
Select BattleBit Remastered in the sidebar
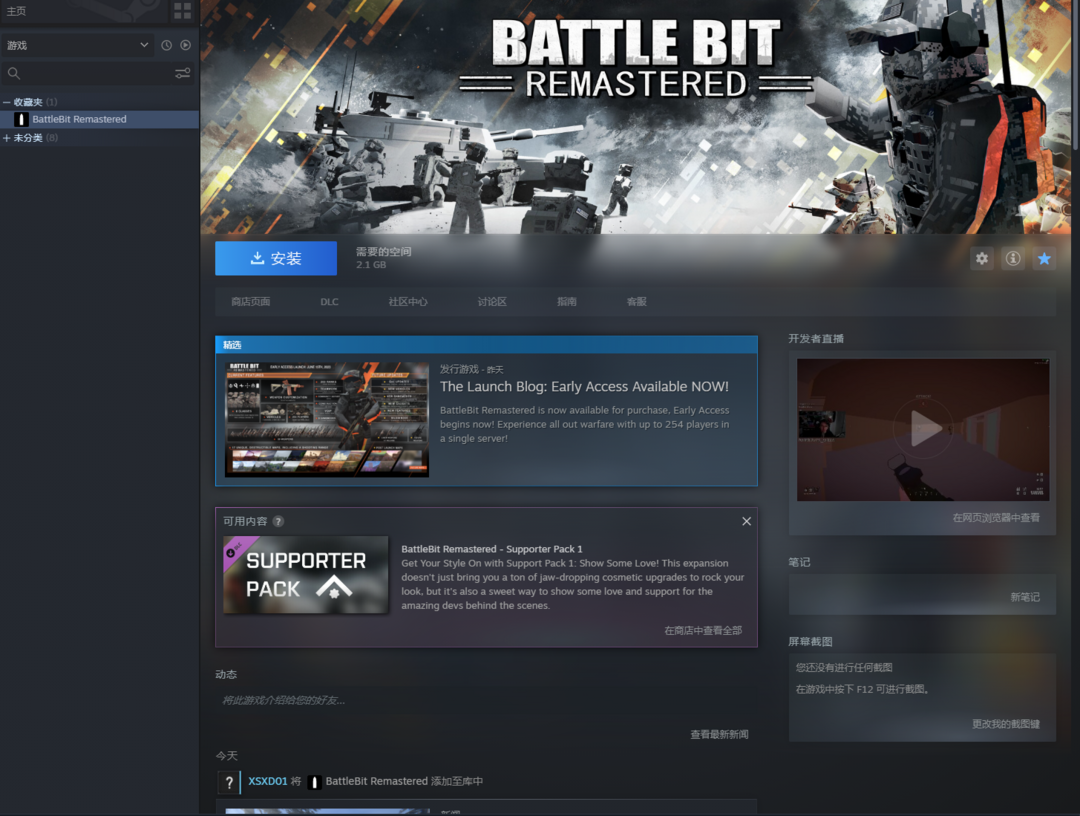tap(79, 119)
